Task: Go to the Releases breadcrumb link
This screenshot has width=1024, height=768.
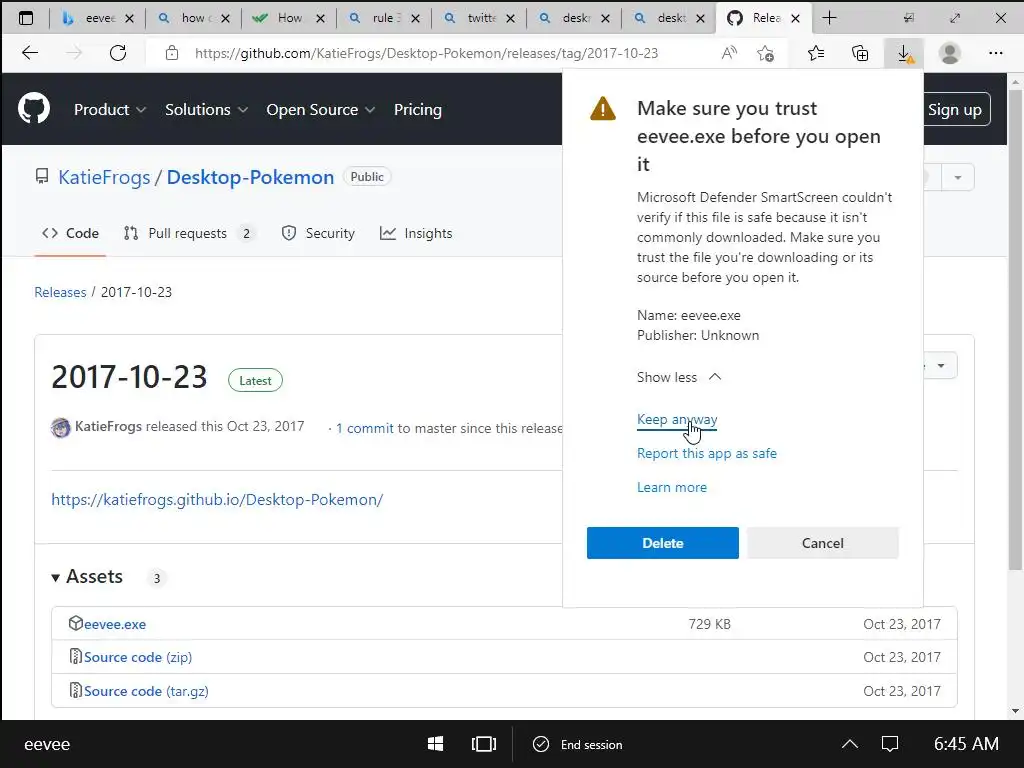Action: pyautogui.click(x=60, y=292)
